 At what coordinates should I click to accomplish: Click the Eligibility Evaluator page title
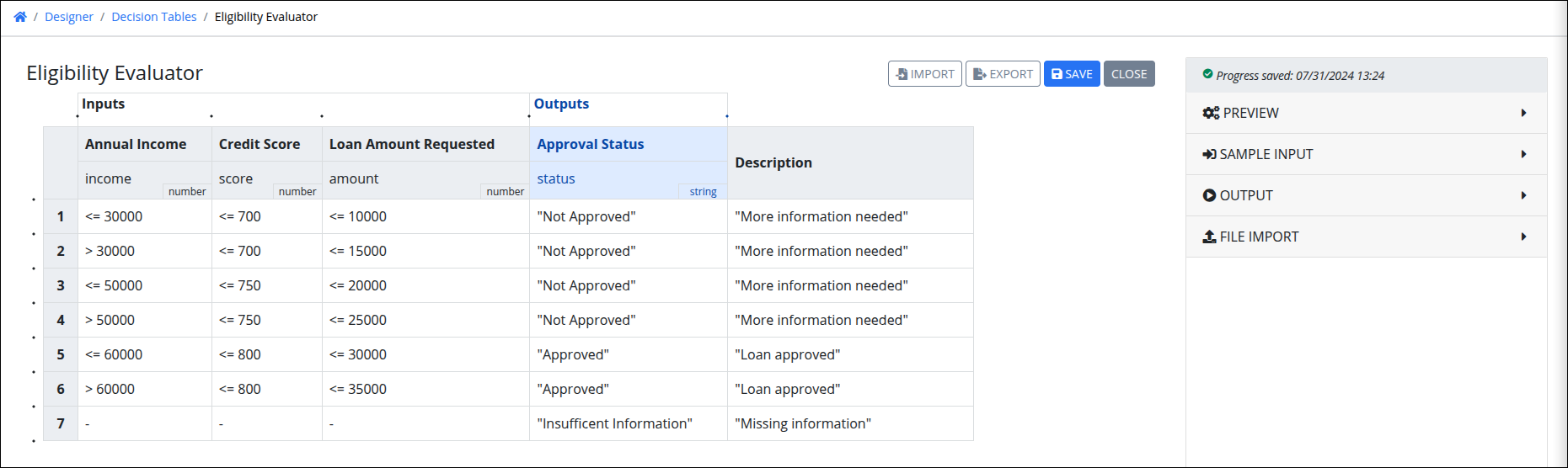(x=115, y=73)
